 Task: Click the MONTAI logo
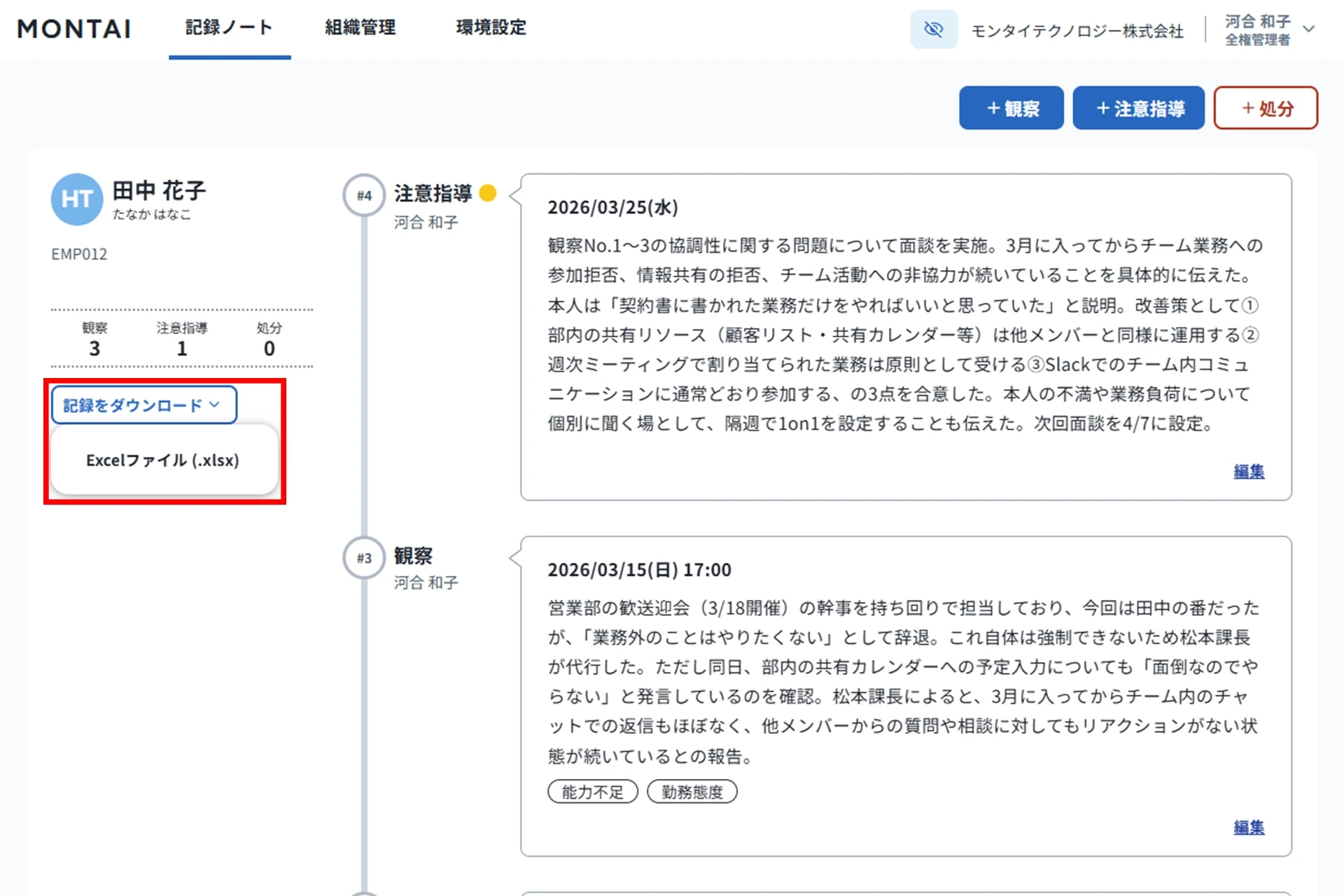coord(74,29)
